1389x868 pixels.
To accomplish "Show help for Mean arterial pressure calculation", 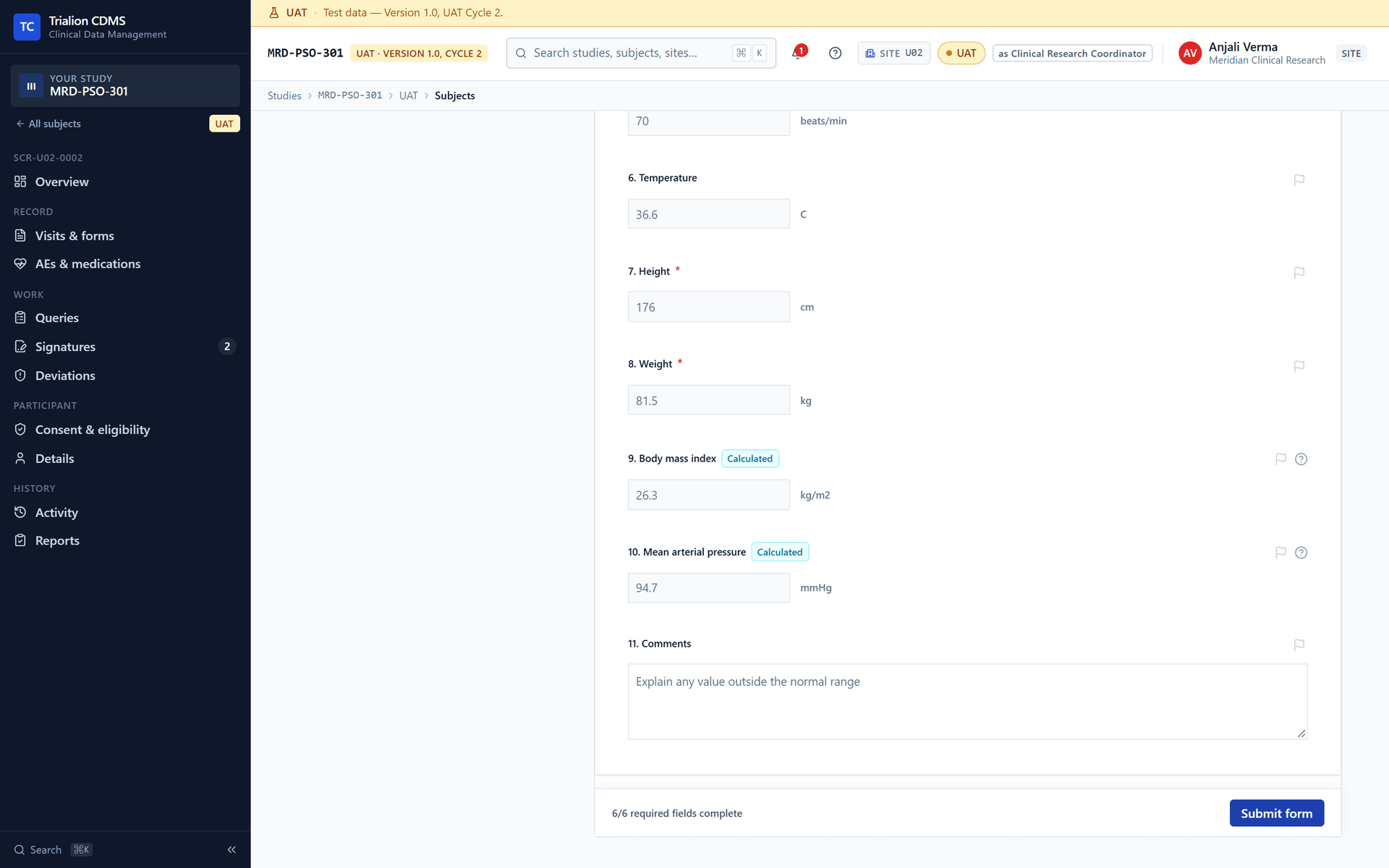I will pos(1301,552).
